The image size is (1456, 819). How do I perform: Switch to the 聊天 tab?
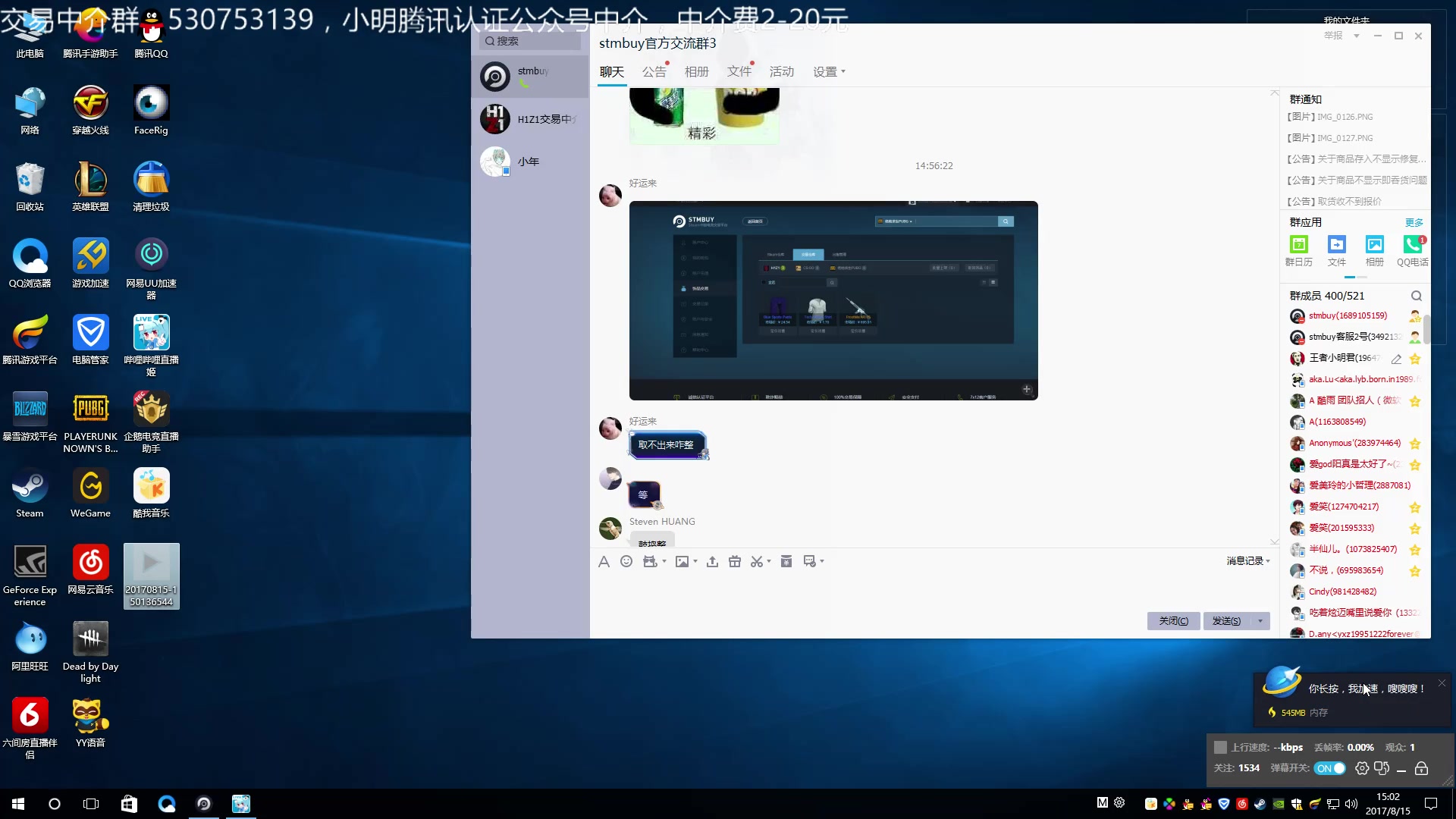612,72
